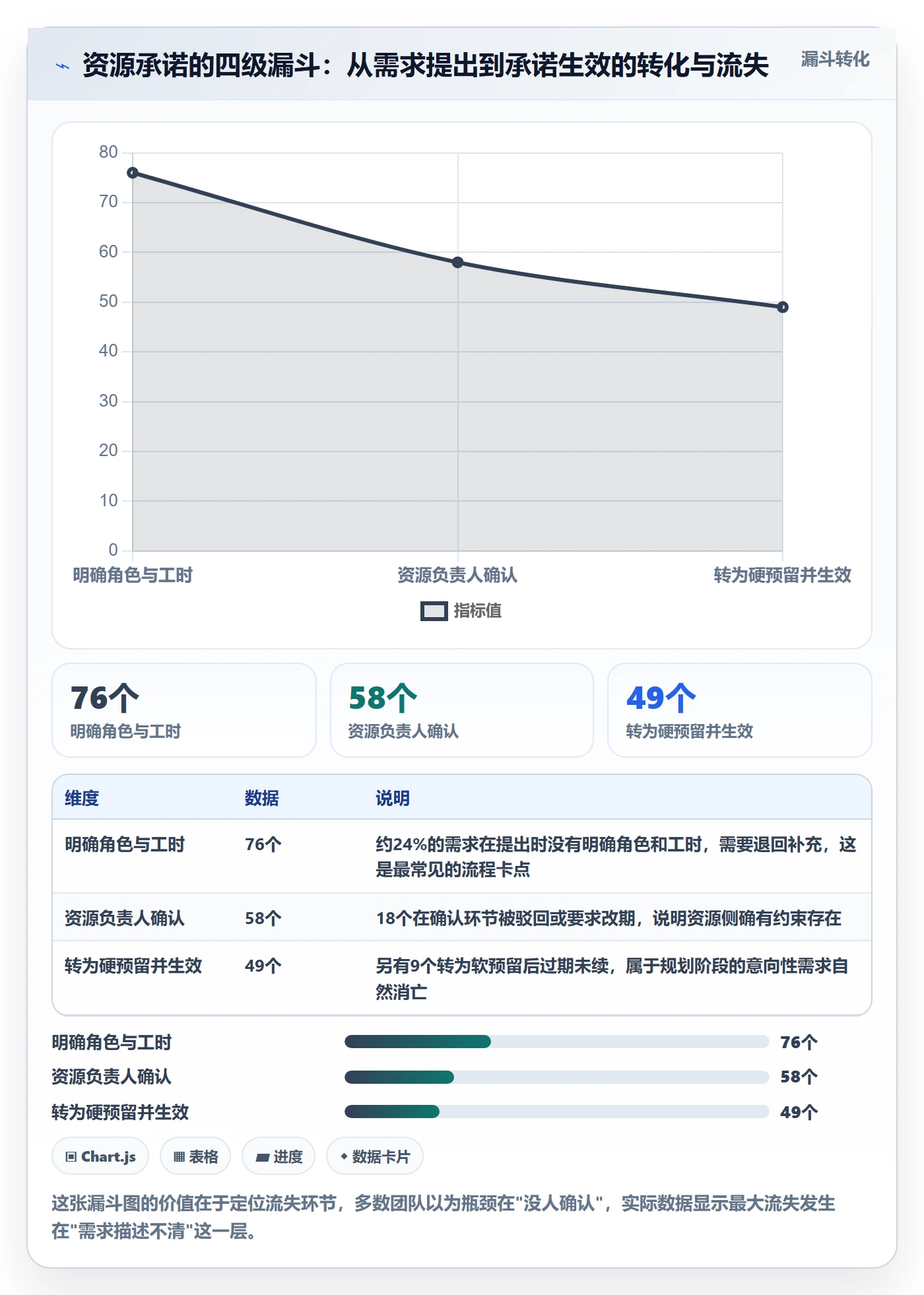Click the progress bar ending in 58个
The width and height of the screenshot is (924, 1295).
pos(556,1077)
